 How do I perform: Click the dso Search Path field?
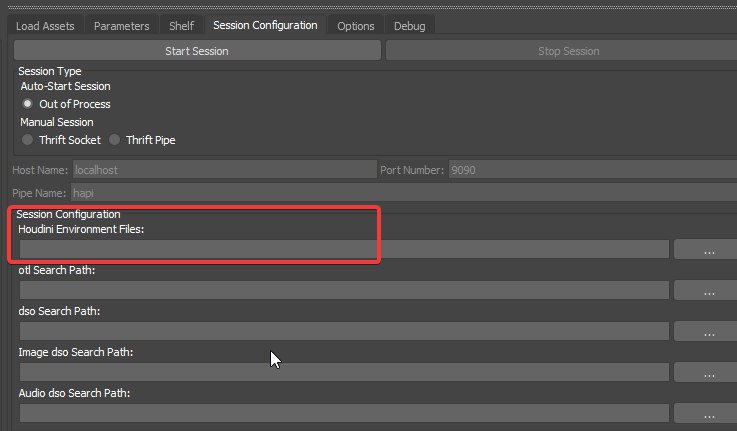coord(344,331)
